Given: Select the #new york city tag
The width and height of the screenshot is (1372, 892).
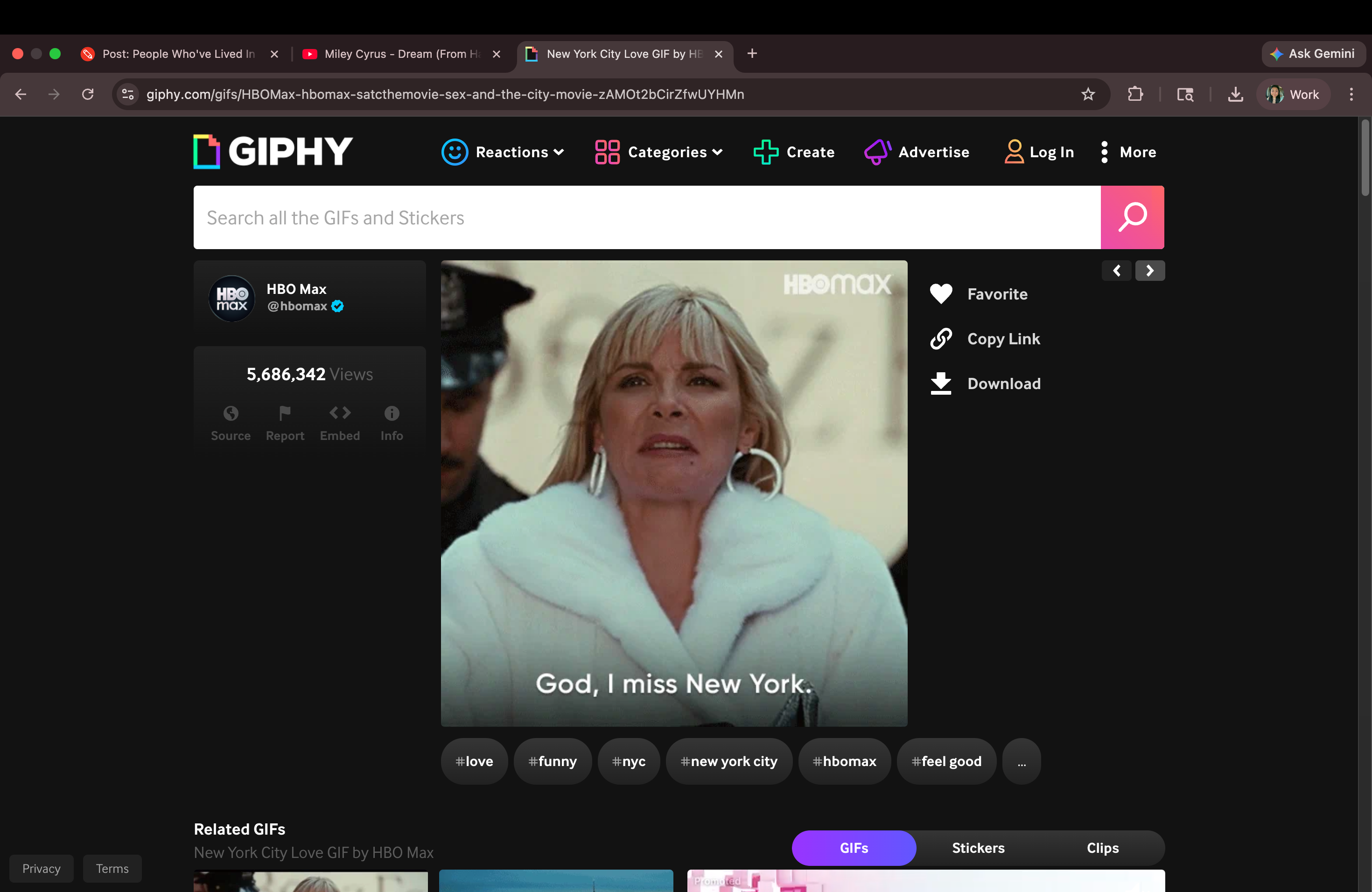Looking at the screenshot, I should [728, 761].
